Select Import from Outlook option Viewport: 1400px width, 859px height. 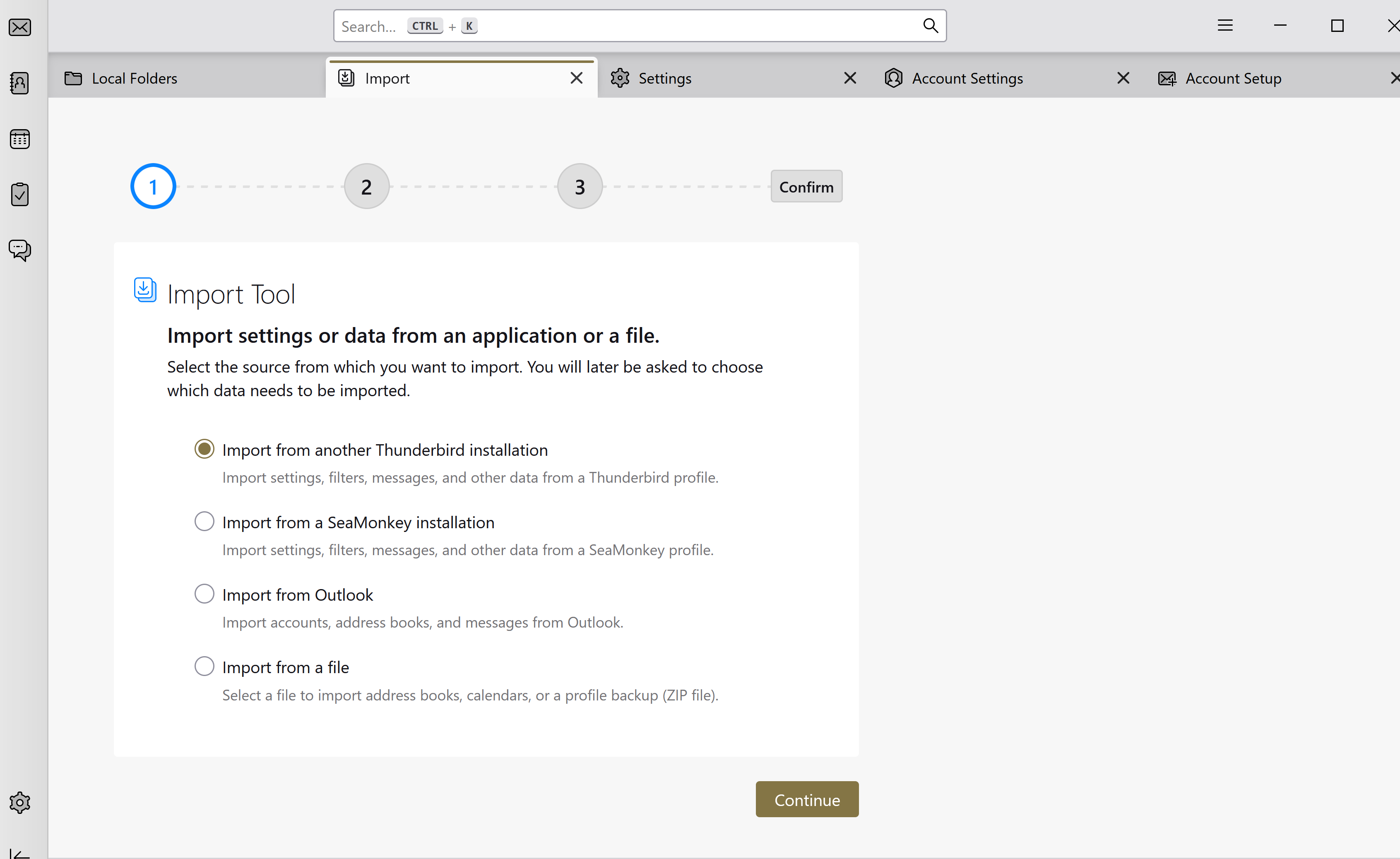(x=204, y=594)
